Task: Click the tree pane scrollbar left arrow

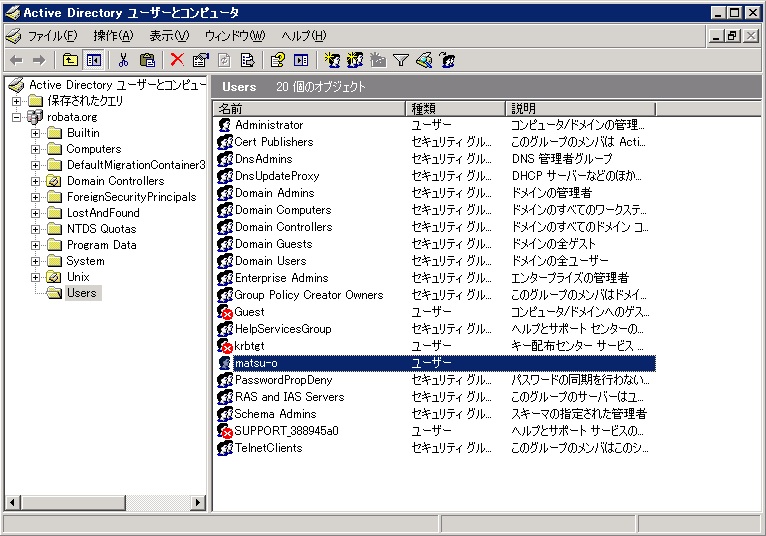Action: pos(13,502)
